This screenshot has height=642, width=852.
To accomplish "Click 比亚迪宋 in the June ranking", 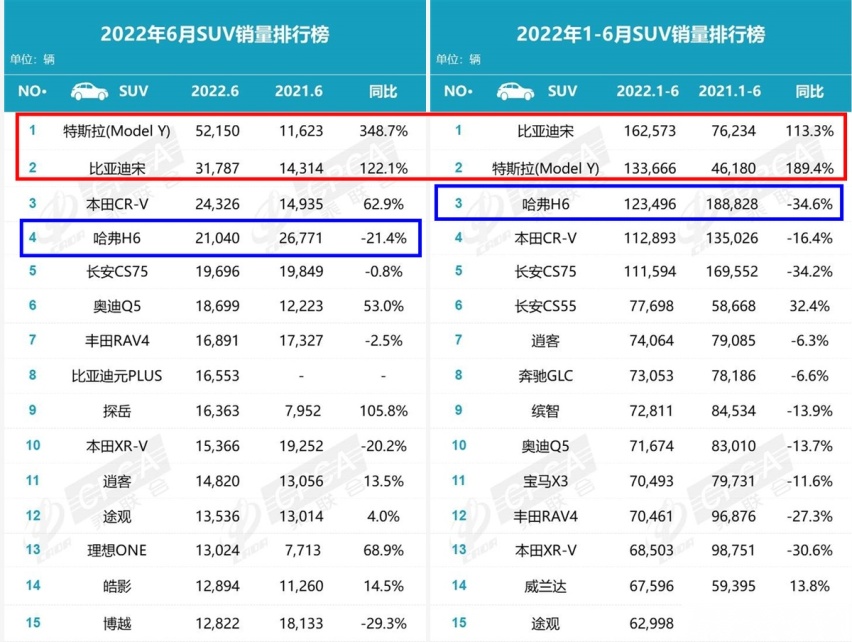I will coord(117,168).
